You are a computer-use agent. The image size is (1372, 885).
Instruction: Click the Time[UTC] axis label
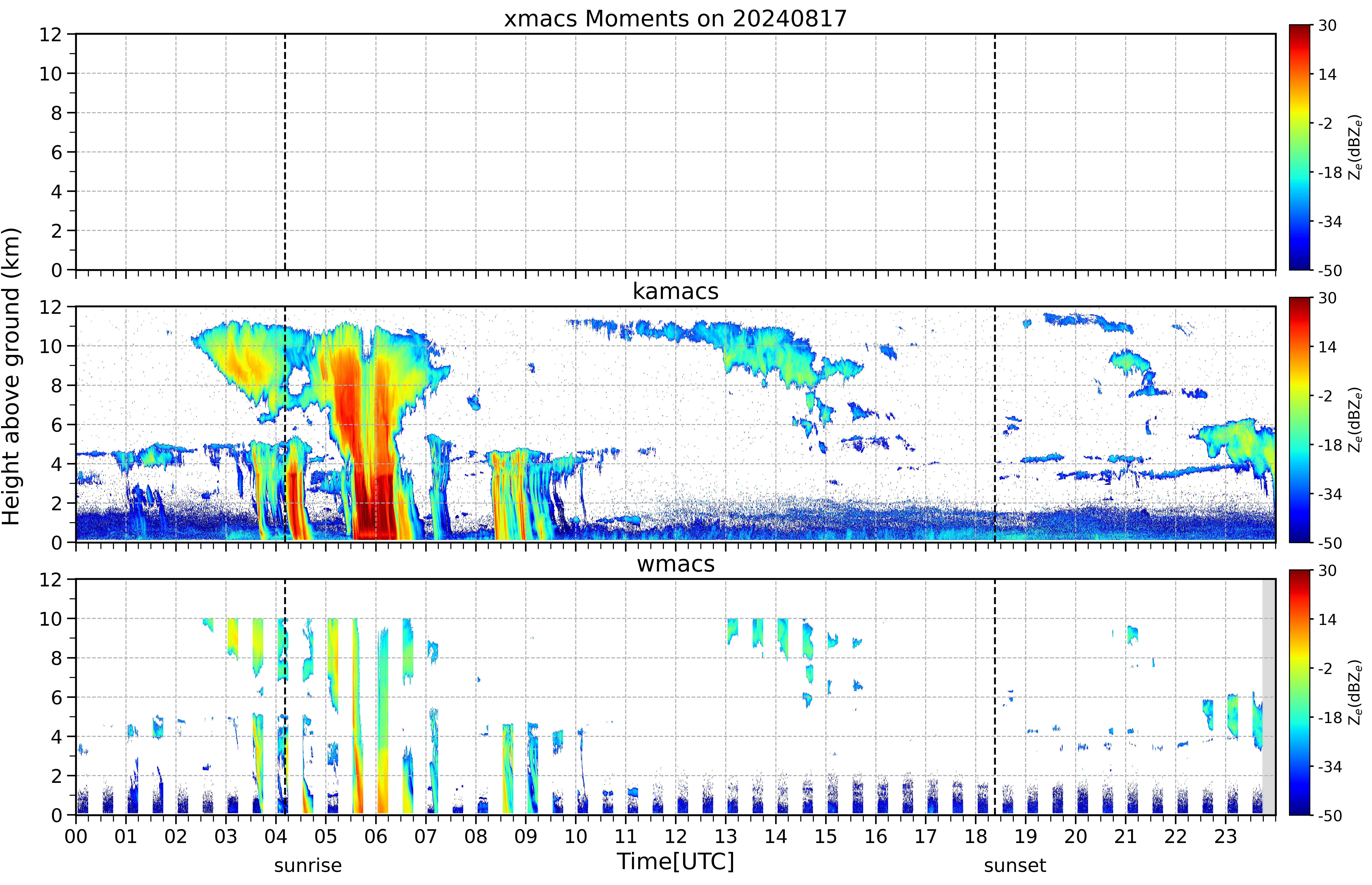click(675, 861)
